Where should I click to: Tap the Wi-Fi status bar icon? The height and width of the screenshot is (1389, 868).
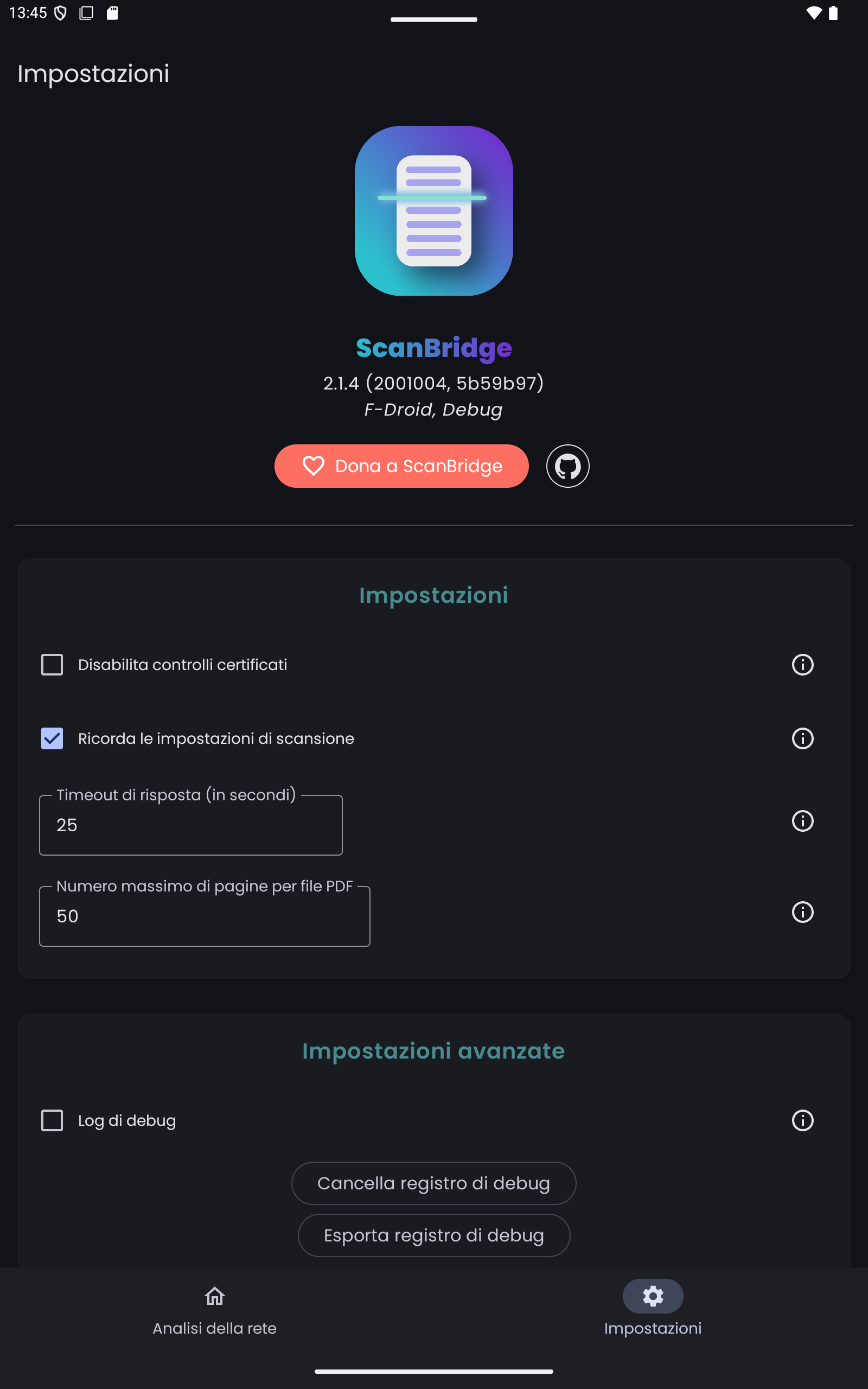pos(813,12)
